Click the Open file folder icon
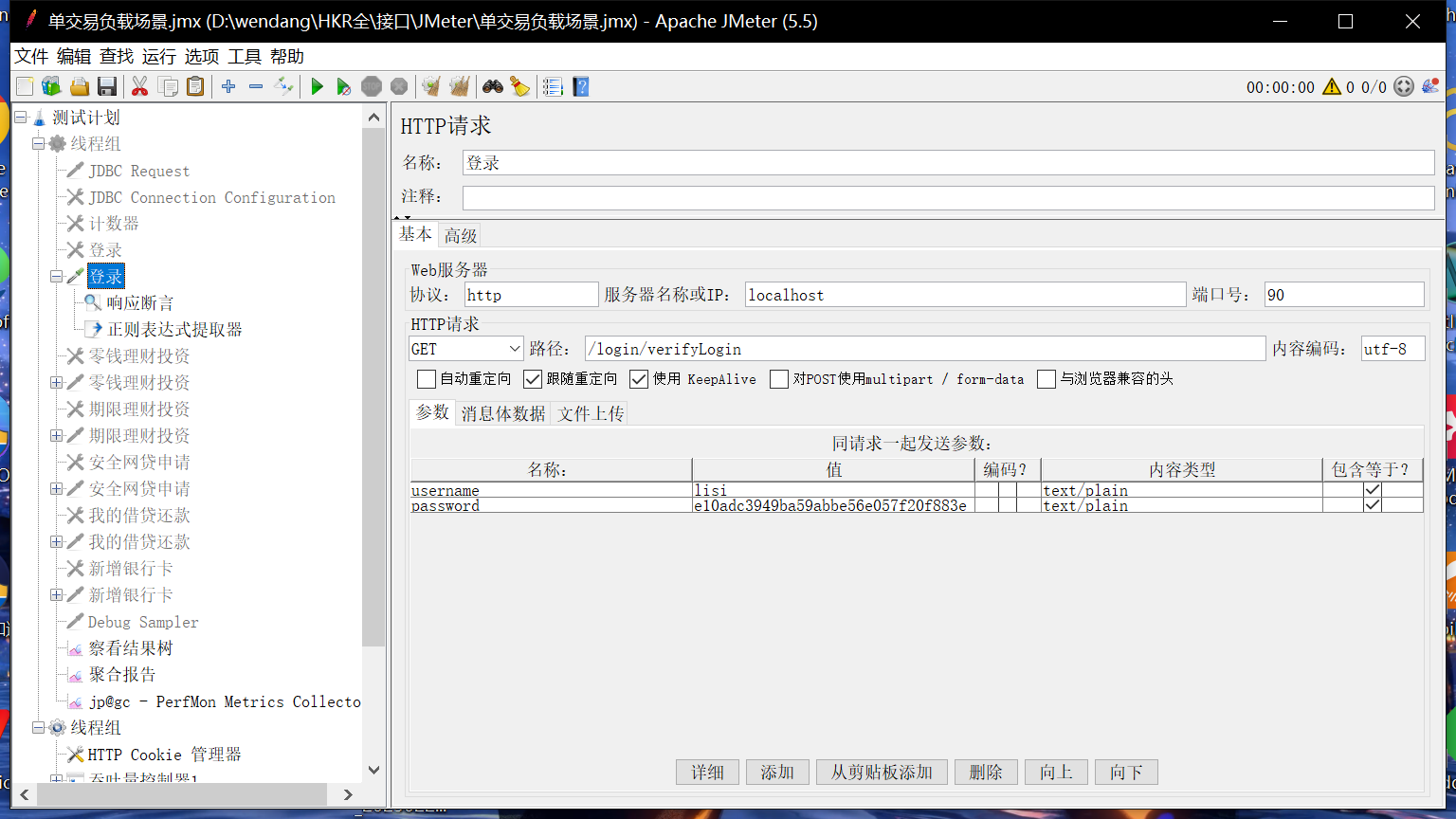1456x819 pixels. tap(80, 87)
